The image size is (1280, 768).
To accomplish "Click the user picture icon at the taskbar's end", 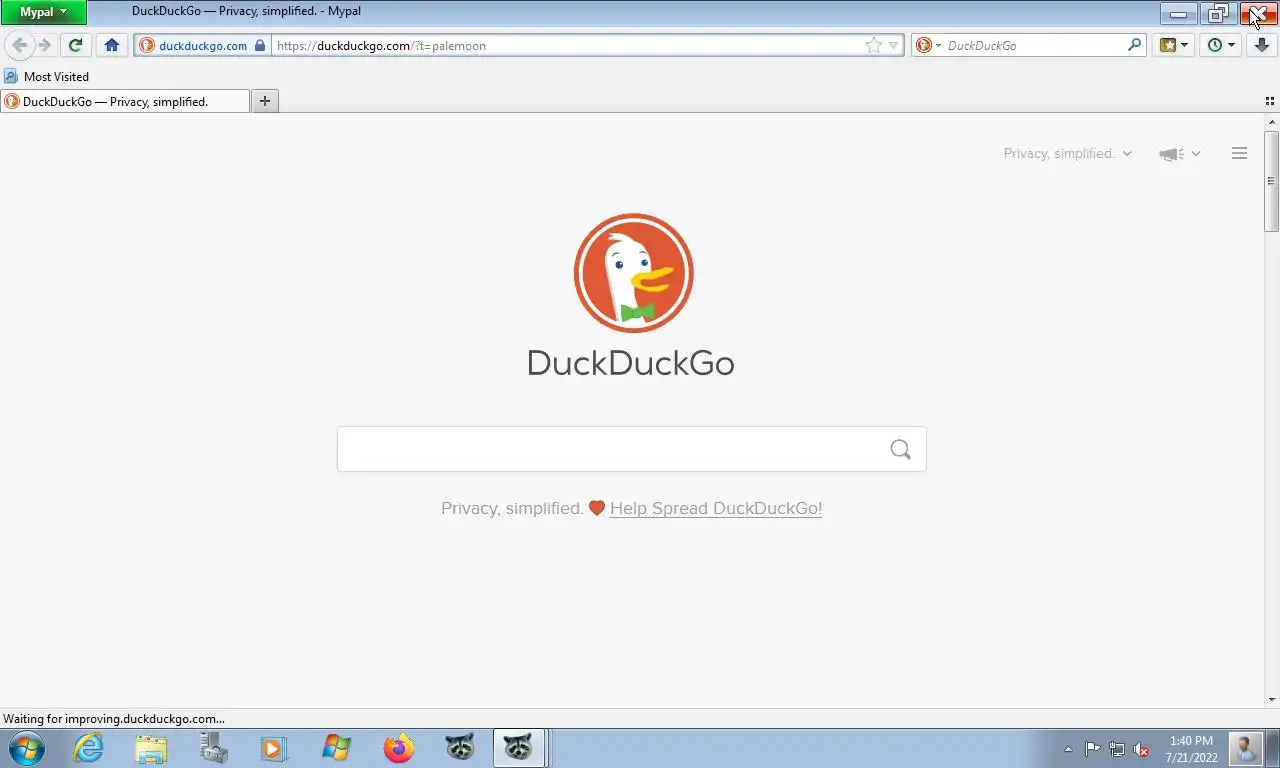I will [1246, 749].
